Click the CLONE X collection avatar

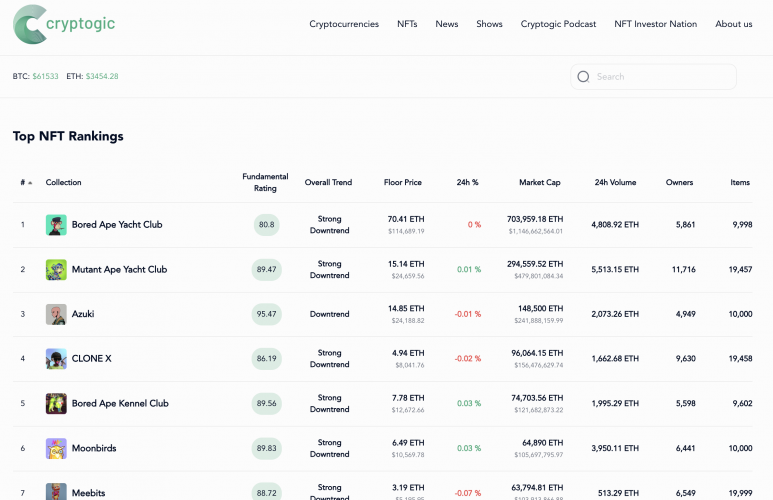56,358
